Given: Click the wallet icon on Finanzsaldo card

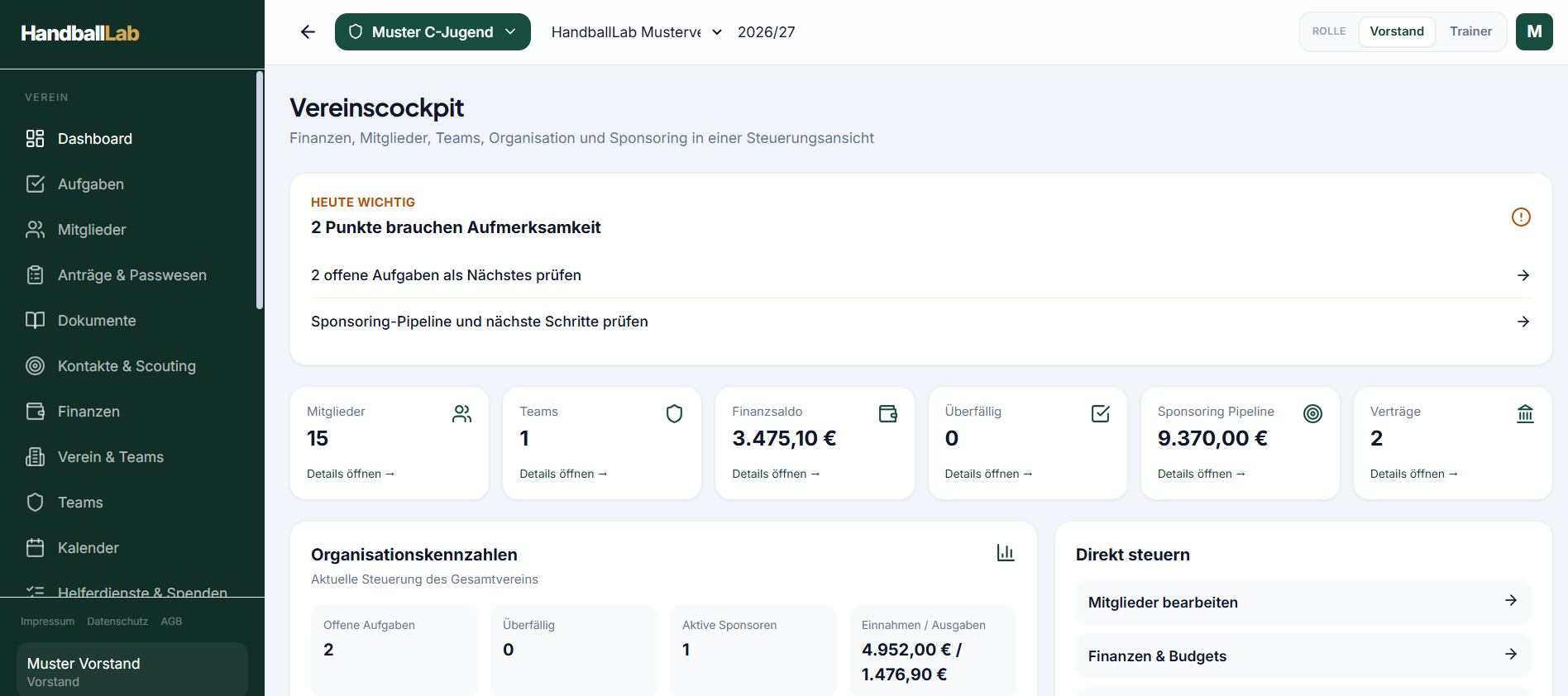Looking at the screenshot, I should click(x=888, y=413).
